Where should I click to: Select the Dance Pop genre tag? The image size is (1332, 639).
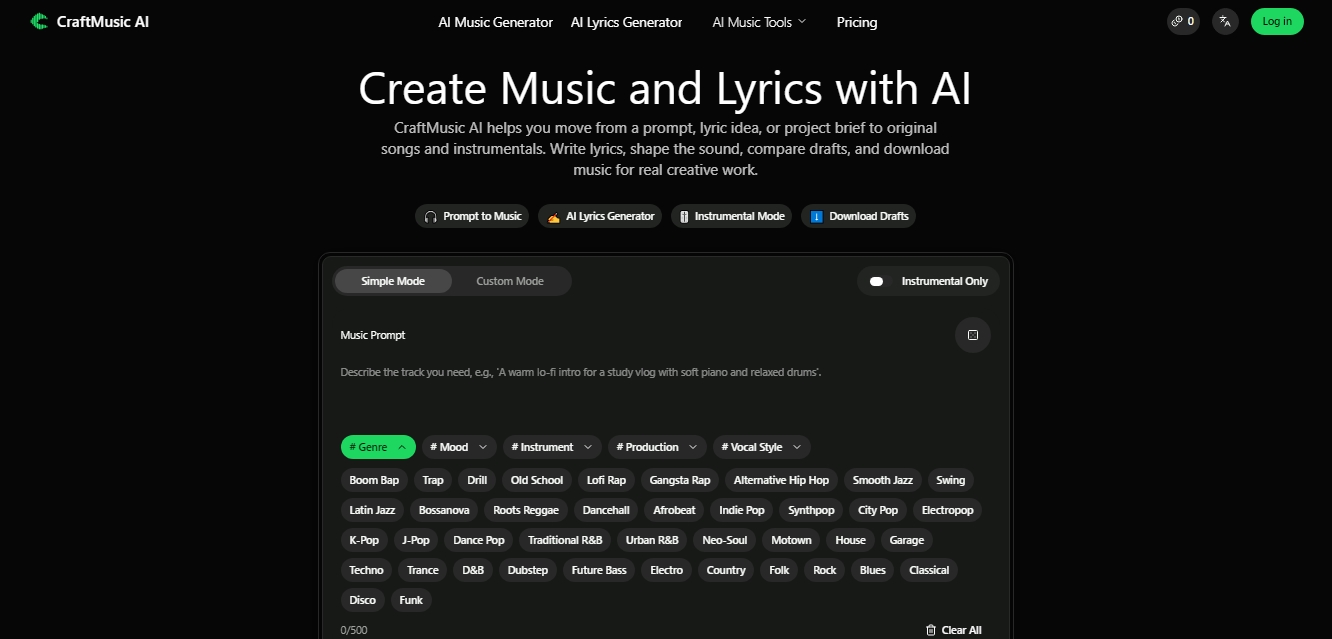coord(479,540)
